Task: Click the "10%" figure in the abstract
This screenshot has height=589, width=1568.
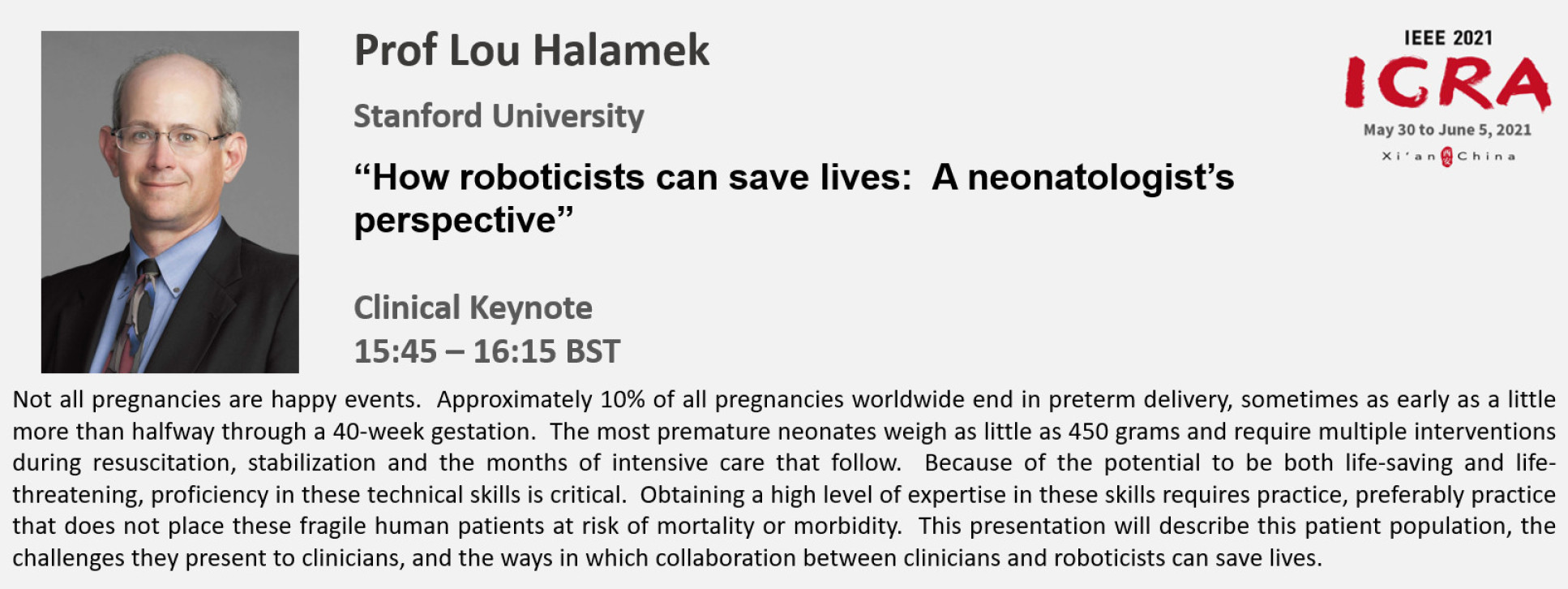Action: [x=622, y=400]
